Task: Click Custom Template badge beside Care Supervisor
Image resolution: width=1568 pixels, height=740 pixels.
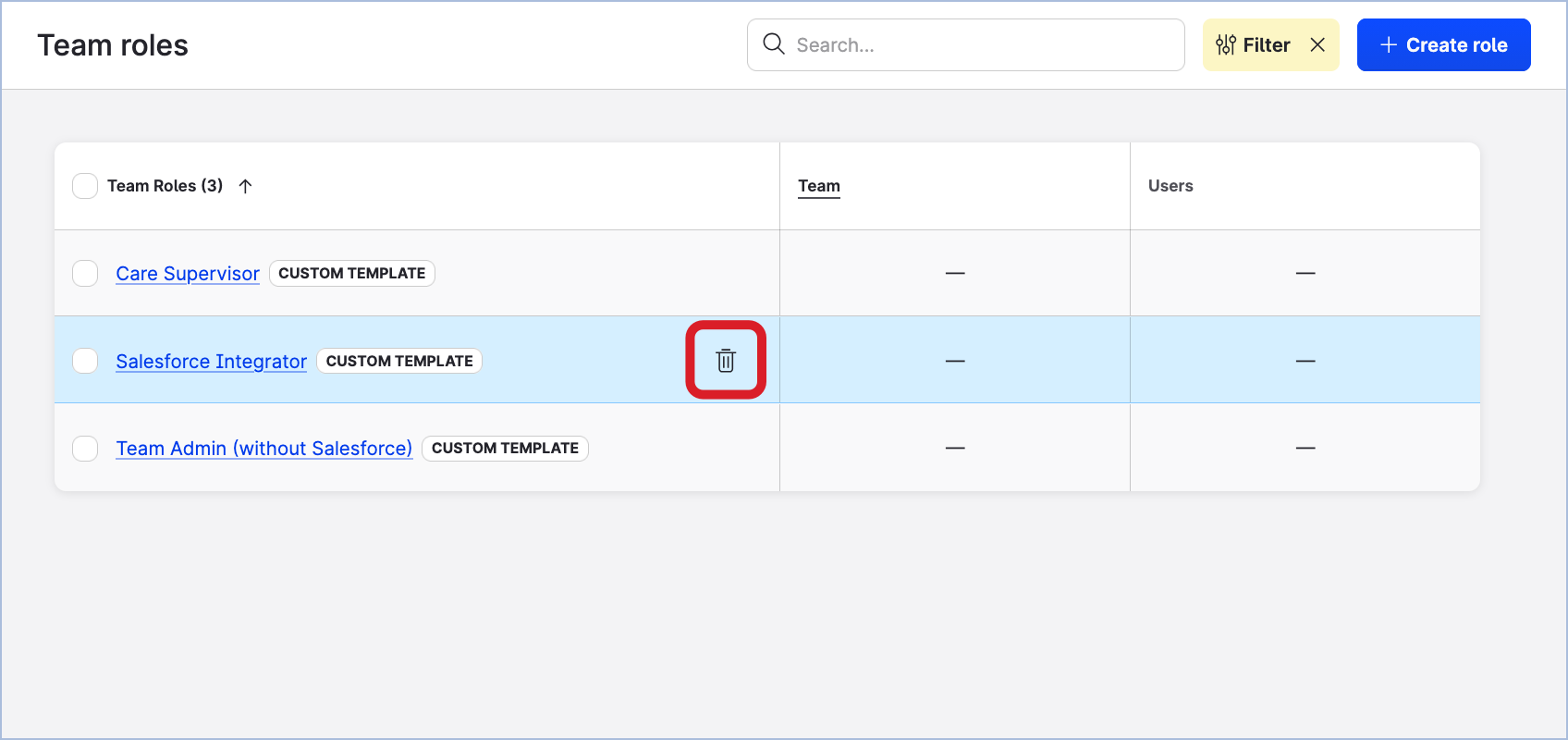Action: pos(351,274)
